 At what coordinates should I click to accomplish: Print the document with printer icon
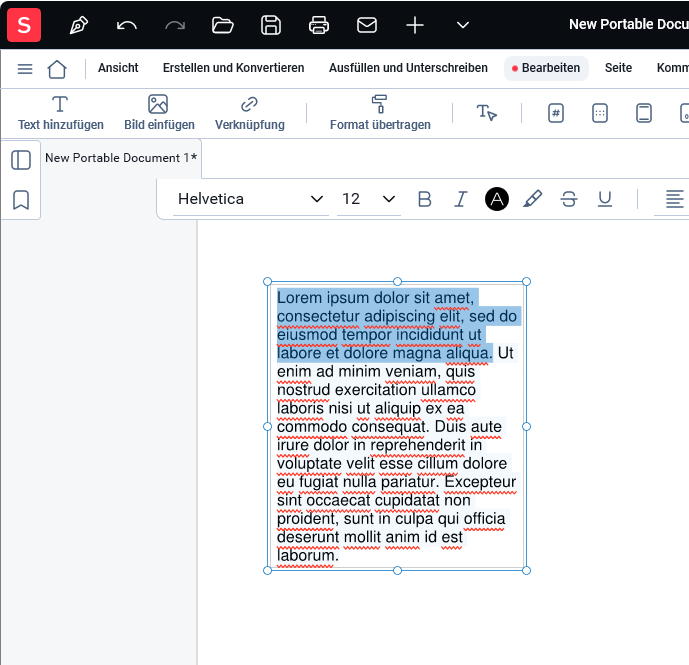point(319,25)
